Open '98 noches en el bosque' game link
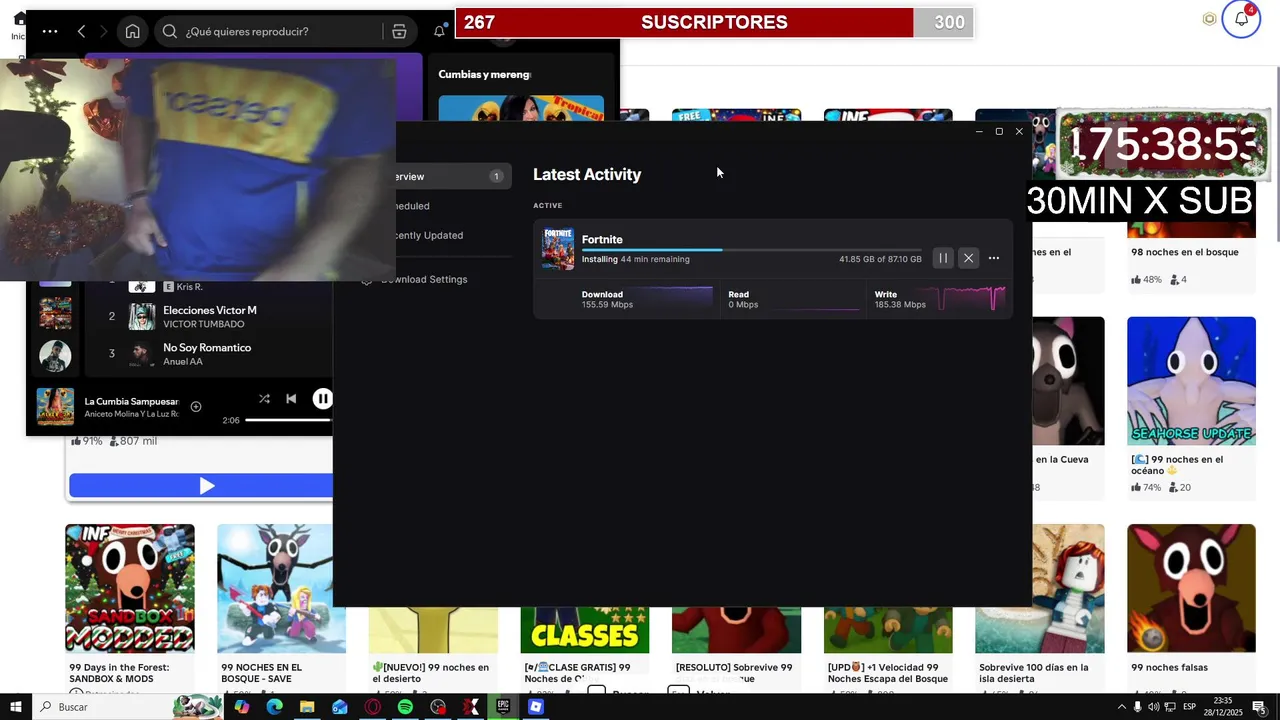This screenshot has height=720, width=1280. pos(1185,252)
